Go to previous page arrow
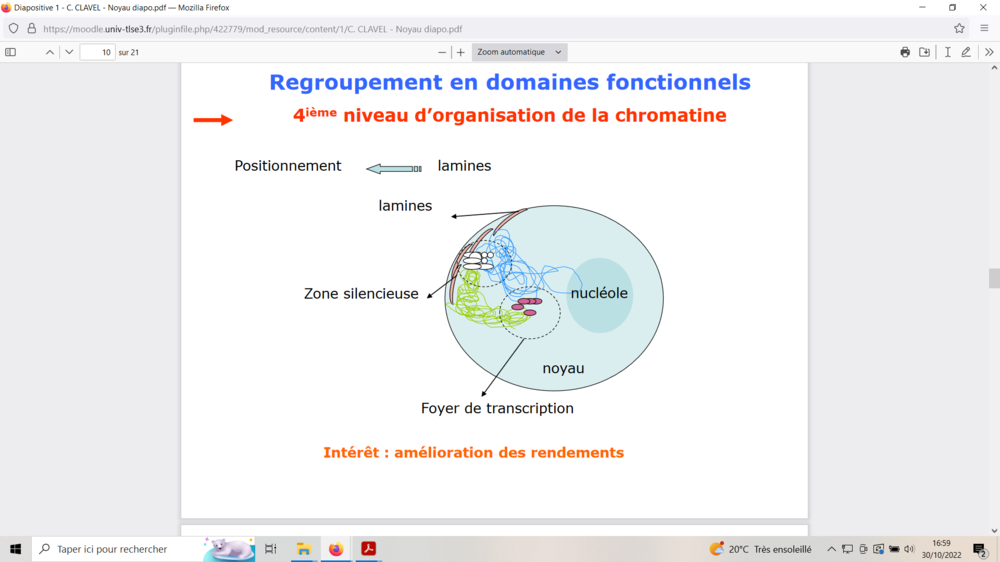The height and width of the screenshot is (562, 1000). tap(50, 52)
